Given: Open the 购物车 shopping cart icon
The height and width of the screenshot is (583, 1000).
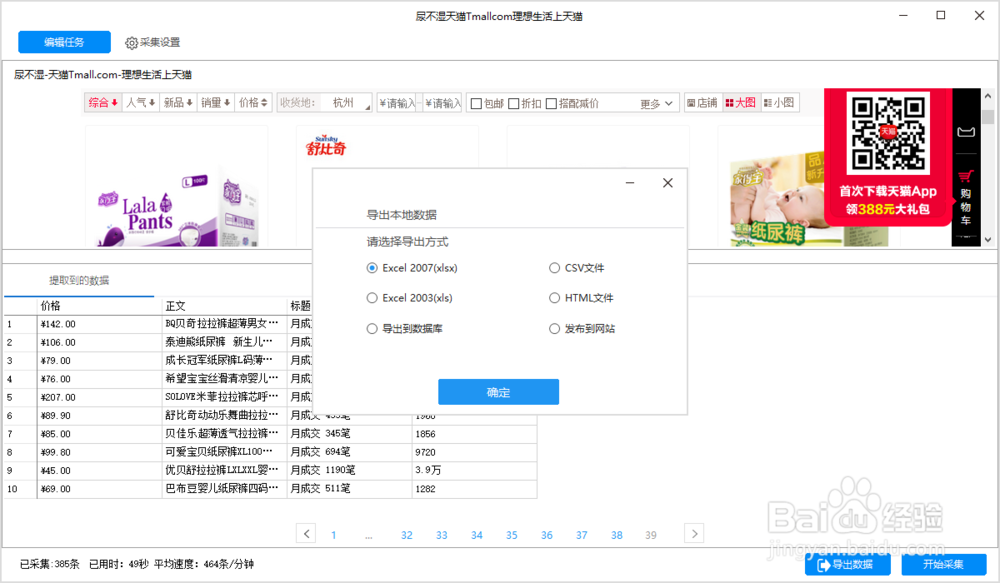Looking at the screenshot, I should click(x=966, y=198).
